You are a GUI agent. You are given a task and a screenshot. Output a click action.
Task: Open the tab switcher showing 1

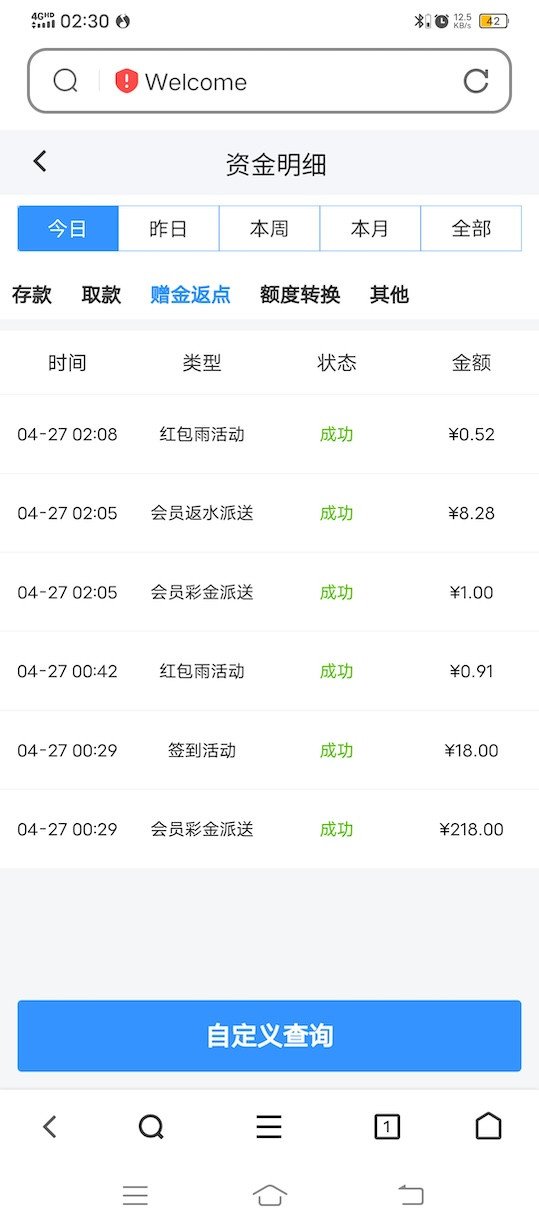click(x=387, y=1127)
